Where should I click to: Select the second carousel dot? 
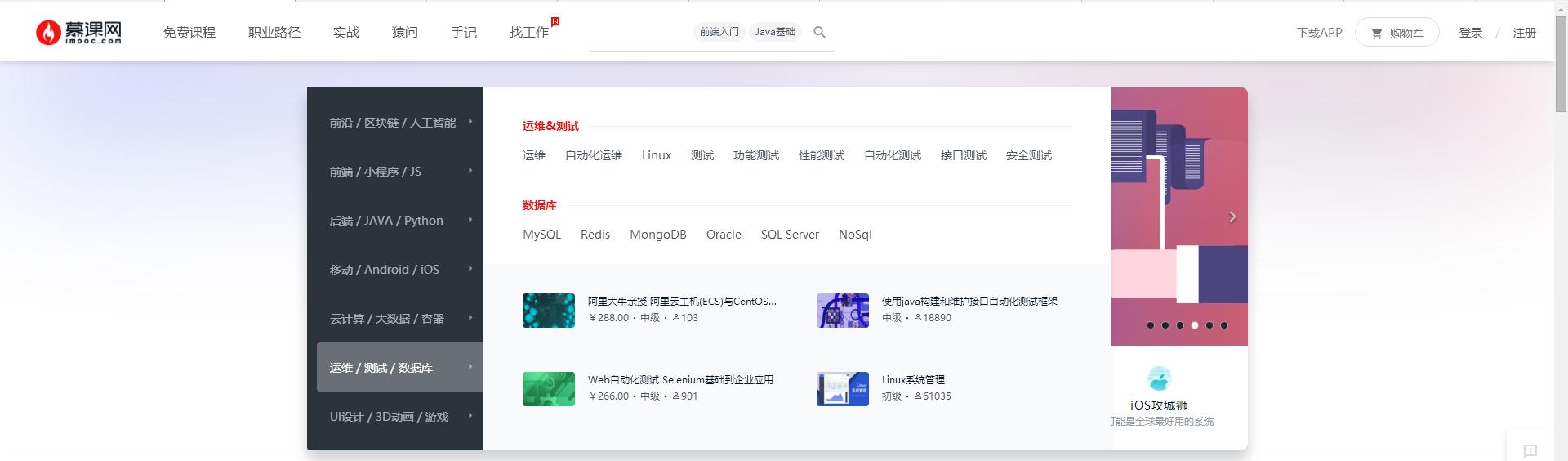[1165, 325]
